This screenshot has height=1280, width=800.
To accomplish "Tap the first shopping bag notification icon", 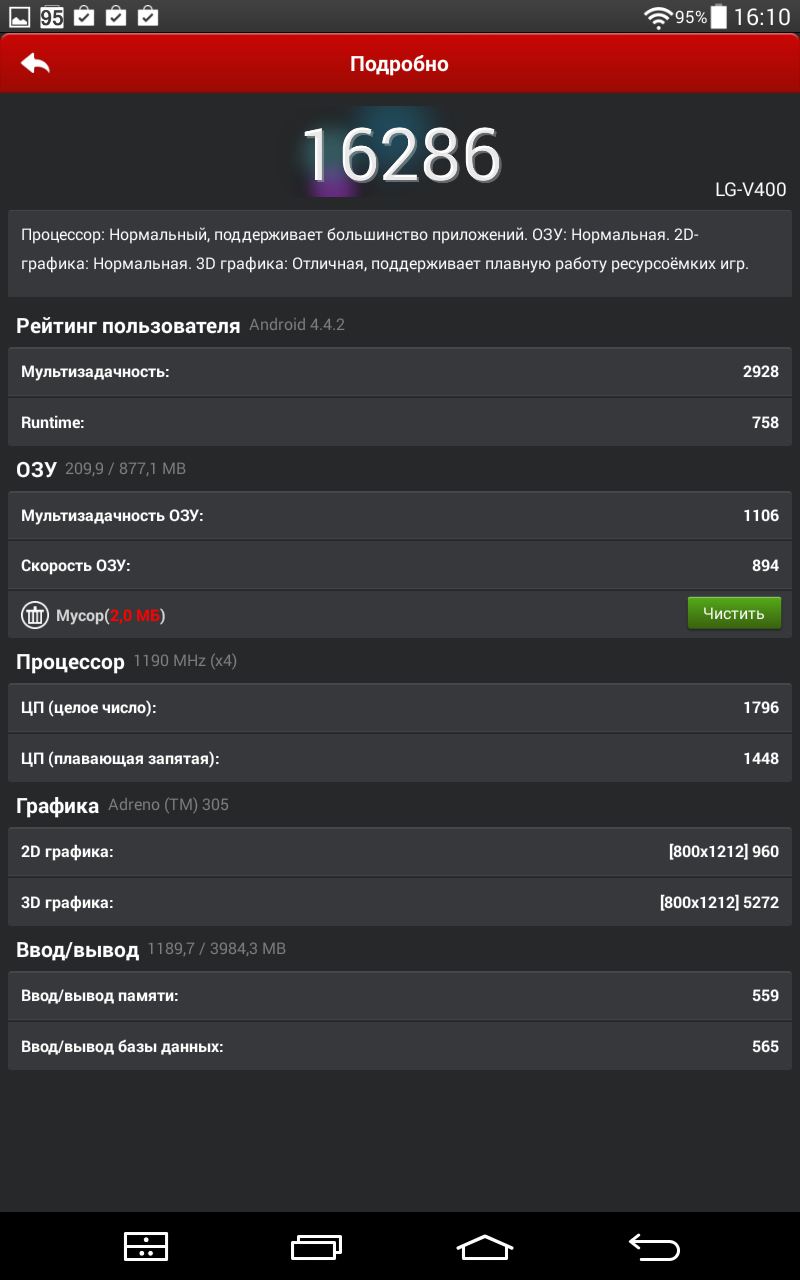I will pos(84,17).
